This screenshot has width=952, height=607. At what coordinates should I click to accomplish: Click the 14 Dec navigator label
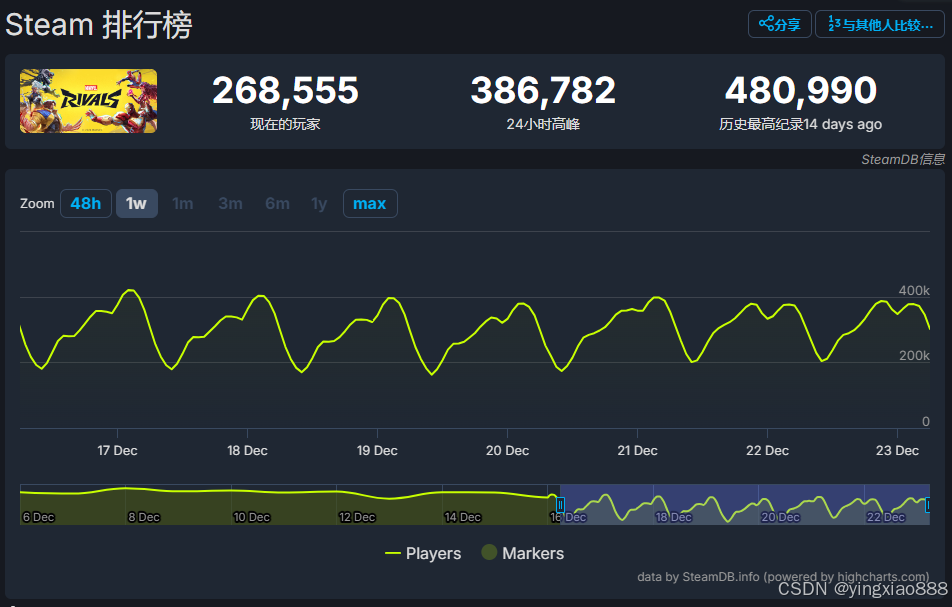pyautogui.click(x=463, y=517)
